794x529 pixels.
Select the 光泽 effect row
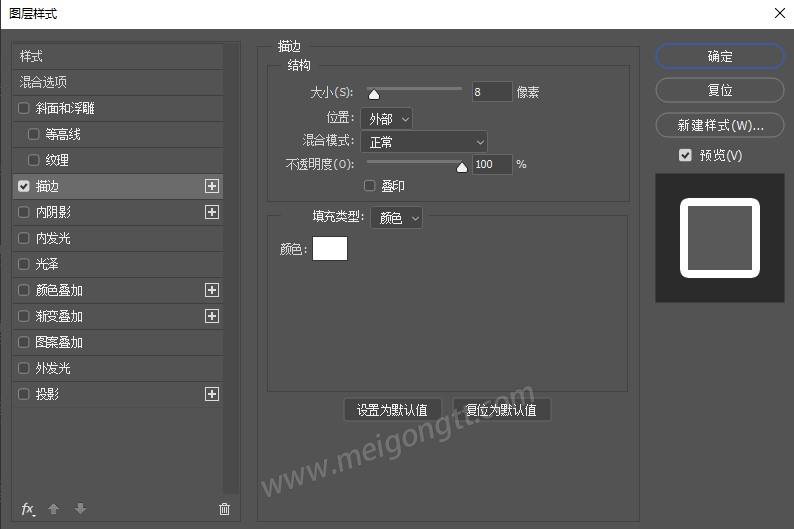tap(117, 264)
